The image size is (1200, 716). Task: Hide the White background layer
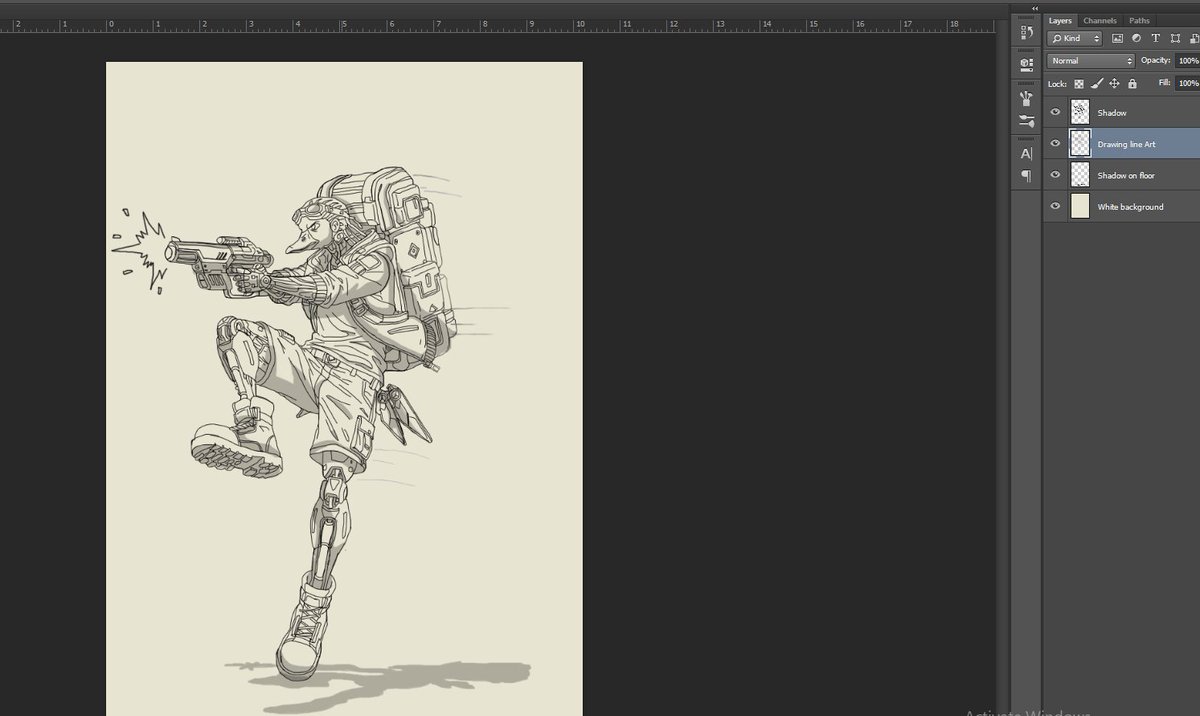(1055, 206)
